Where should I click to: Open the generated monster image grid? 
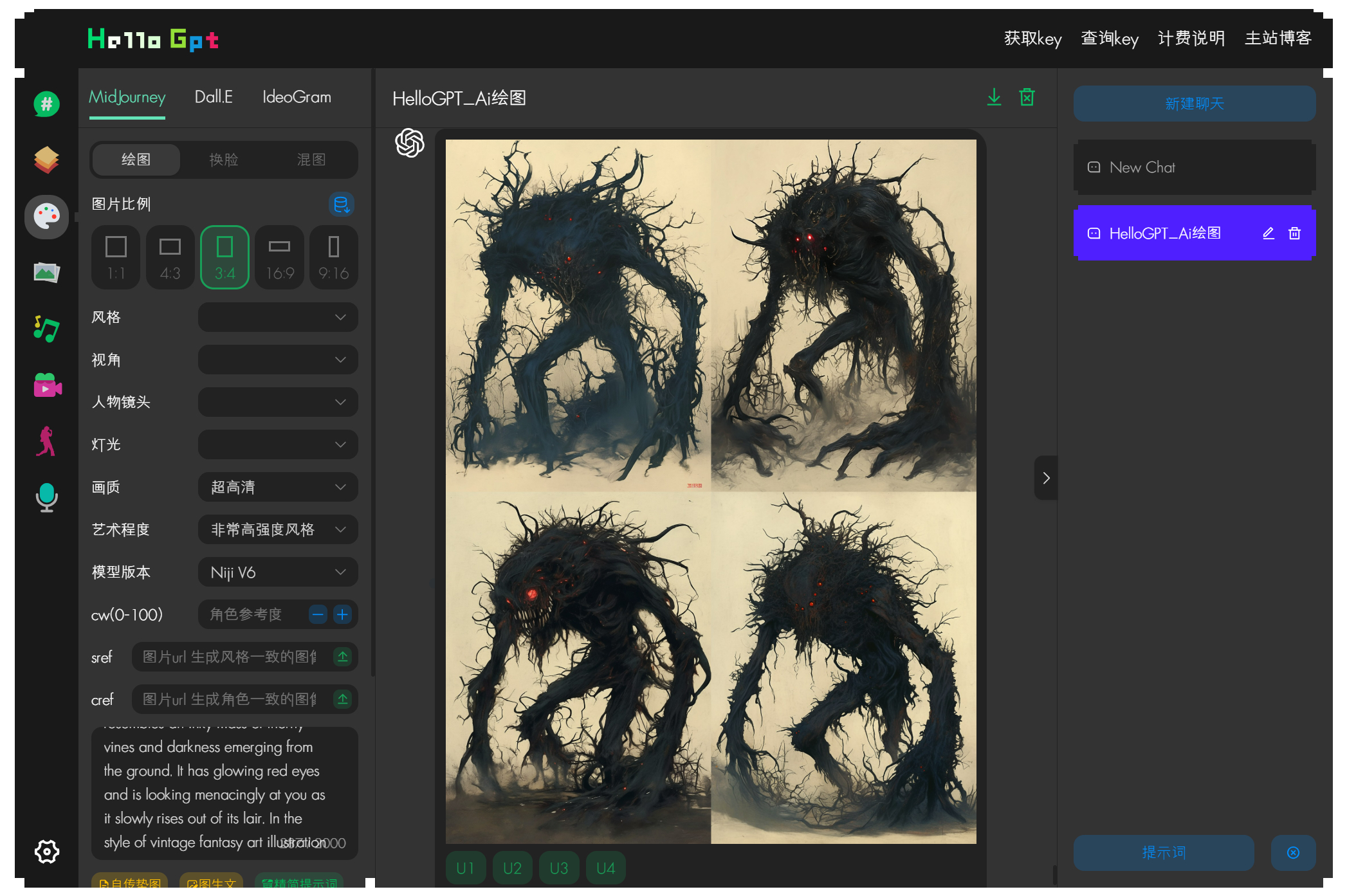711,491
